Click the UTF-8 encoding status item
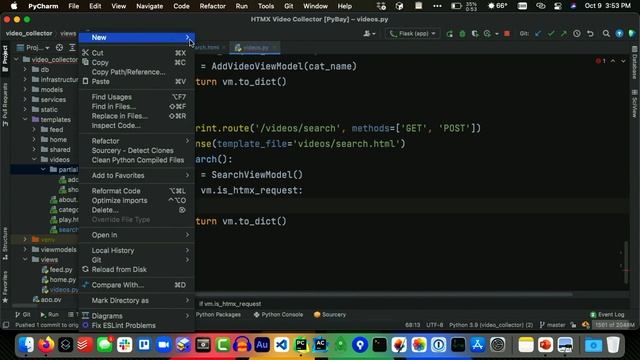This screenshot has height=360, width=640. click(x=435, y=325)
